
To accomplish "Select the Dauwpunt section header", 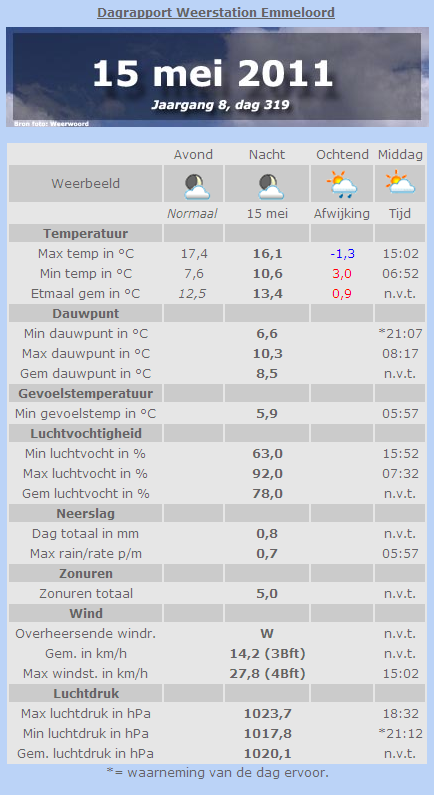I will 85,313.
